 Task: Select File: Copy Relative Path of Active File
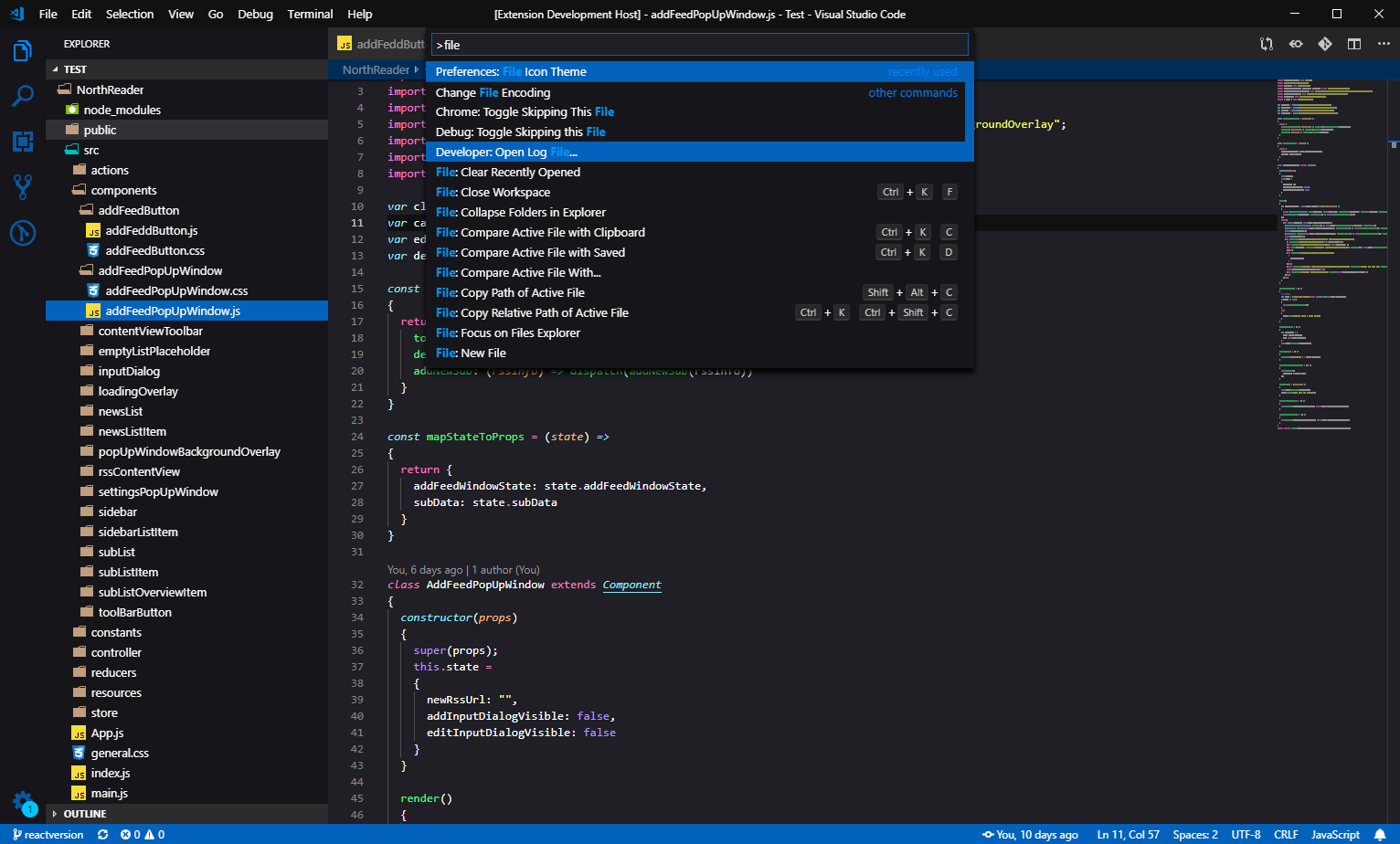(699, 312)
